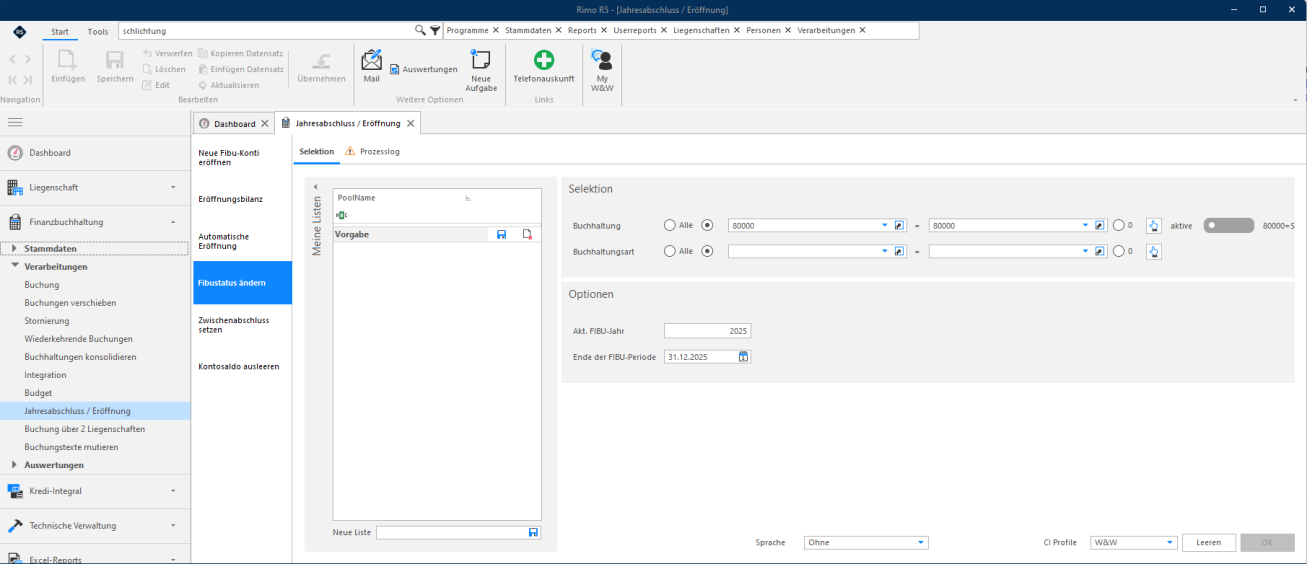Select 0 radio in Buchhaltung row
This screenshot has height=564, width=1307.
1118,225
